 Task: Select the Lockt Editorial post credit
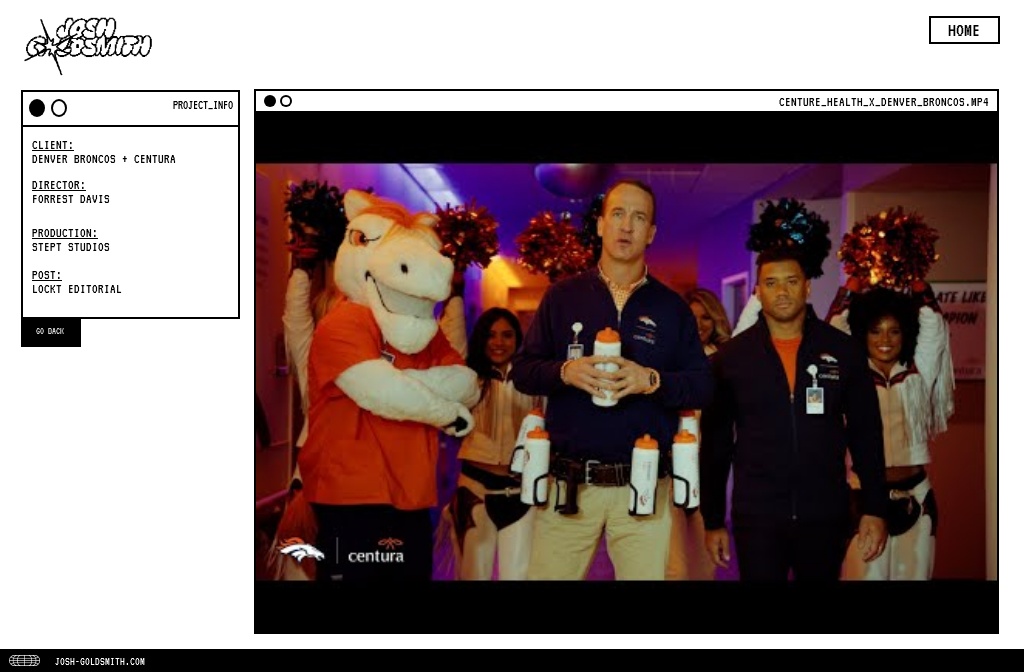[x=76, y=289]
